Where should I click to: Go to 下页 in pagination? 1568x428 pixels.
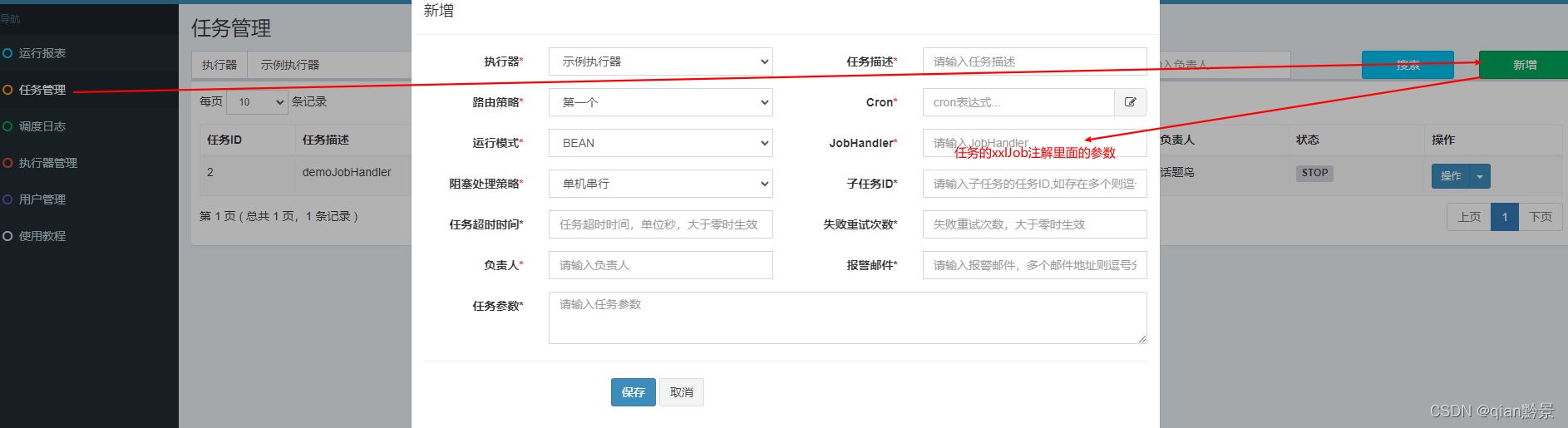click(x=1541, y=217)
